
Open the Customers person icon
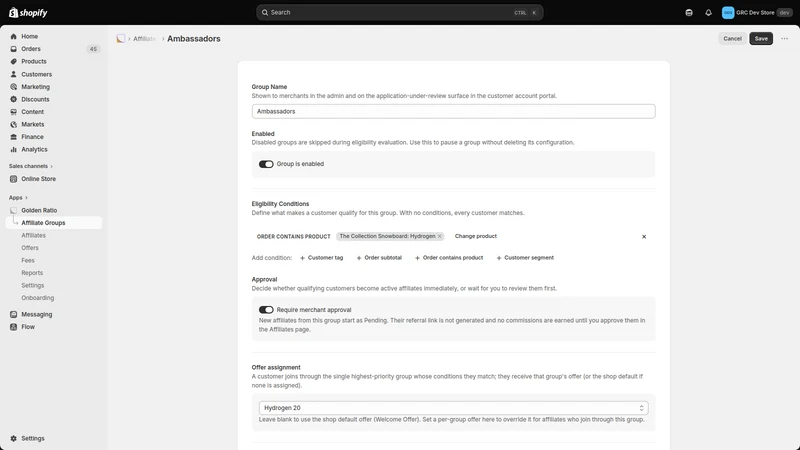[13, 74]
